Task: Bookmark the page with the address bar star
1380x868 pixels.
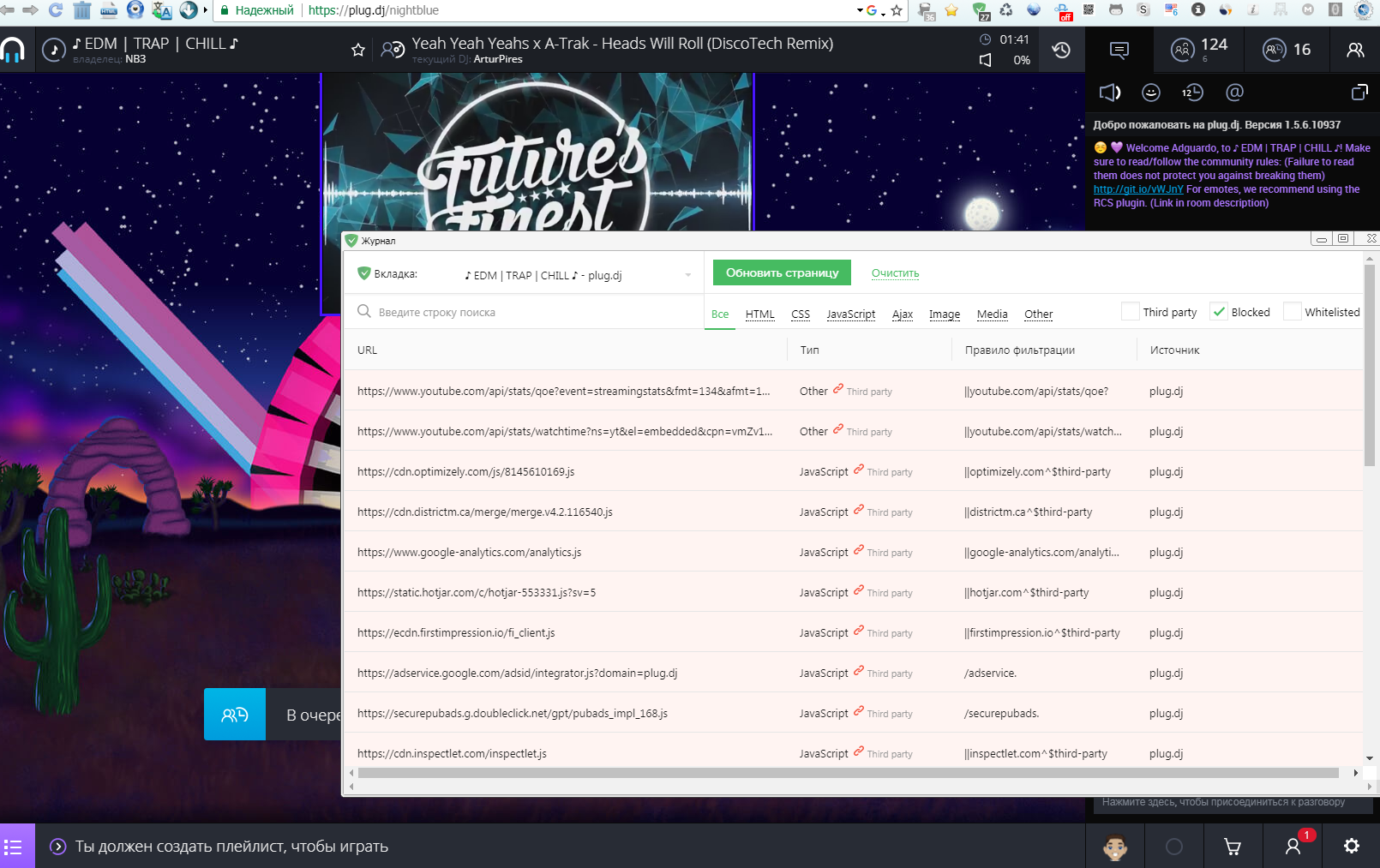Action: click(897, 10)
